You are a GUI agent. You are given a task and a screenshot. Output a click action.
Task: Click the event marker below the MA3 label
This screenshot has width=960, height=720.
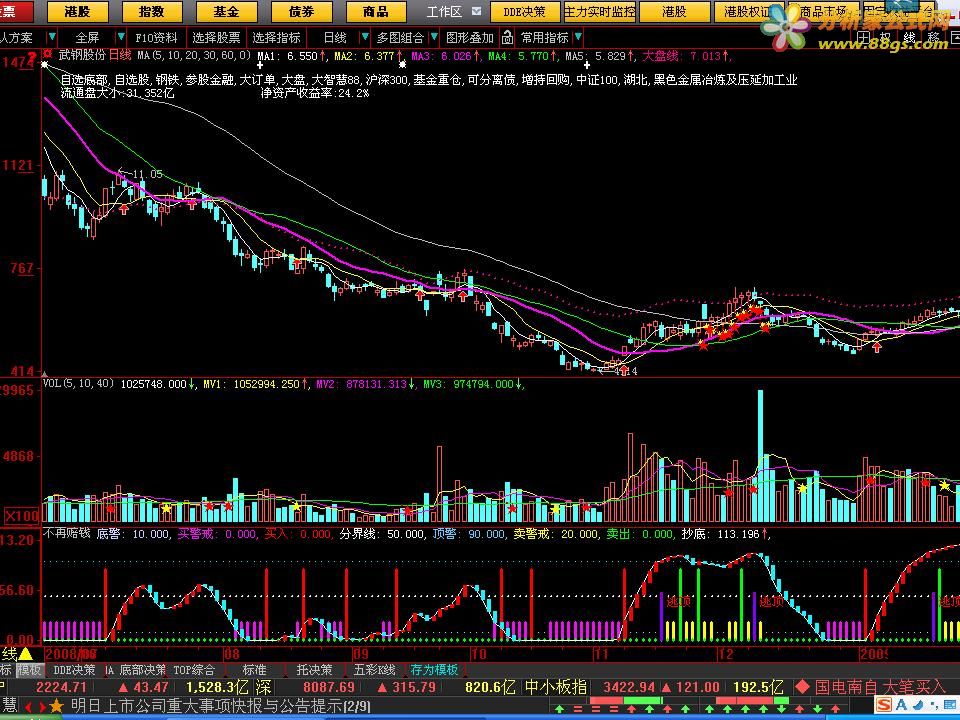(402, 65)
